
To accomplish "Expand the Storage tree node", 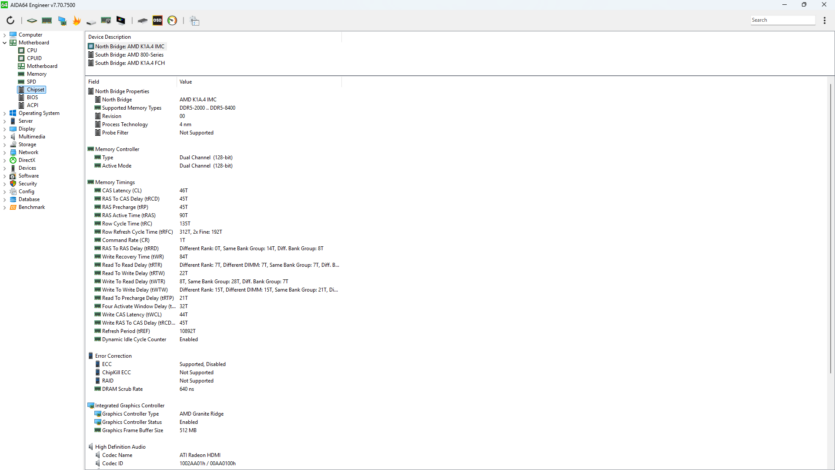I will pos(5,145).
